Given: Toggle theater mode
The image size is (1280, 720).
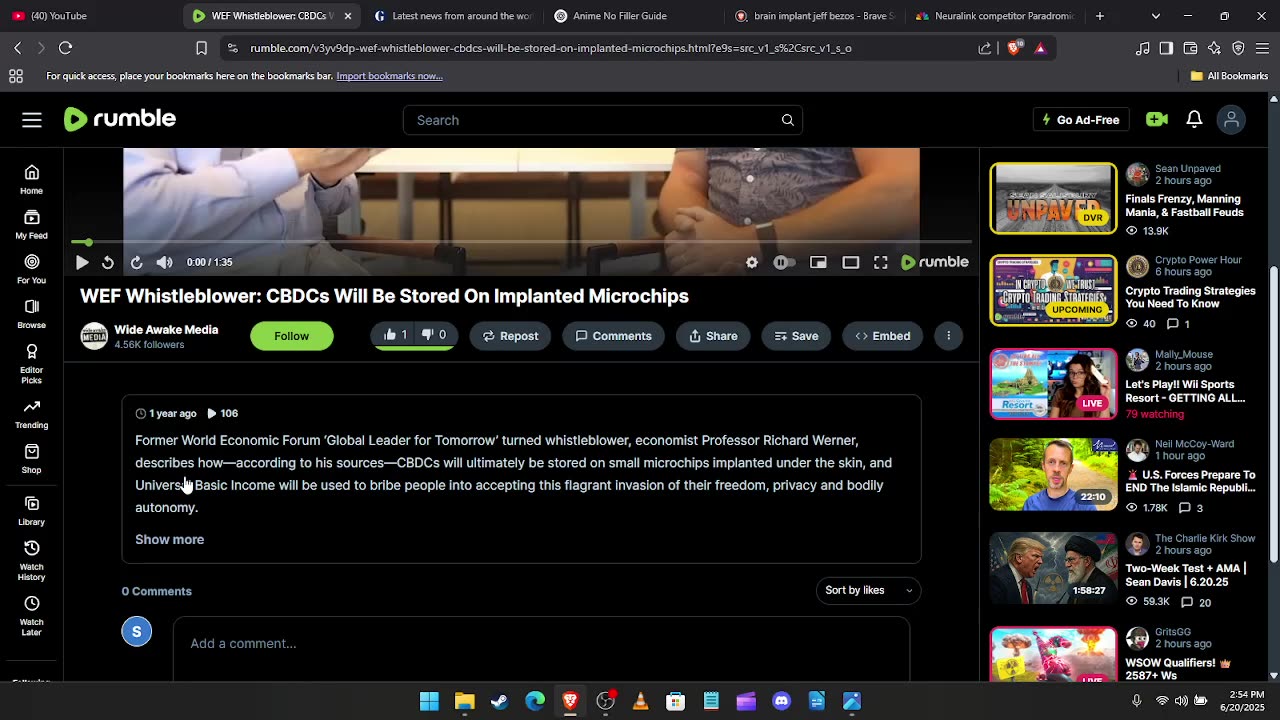Looking at the screenshot, I should [851, 262].
